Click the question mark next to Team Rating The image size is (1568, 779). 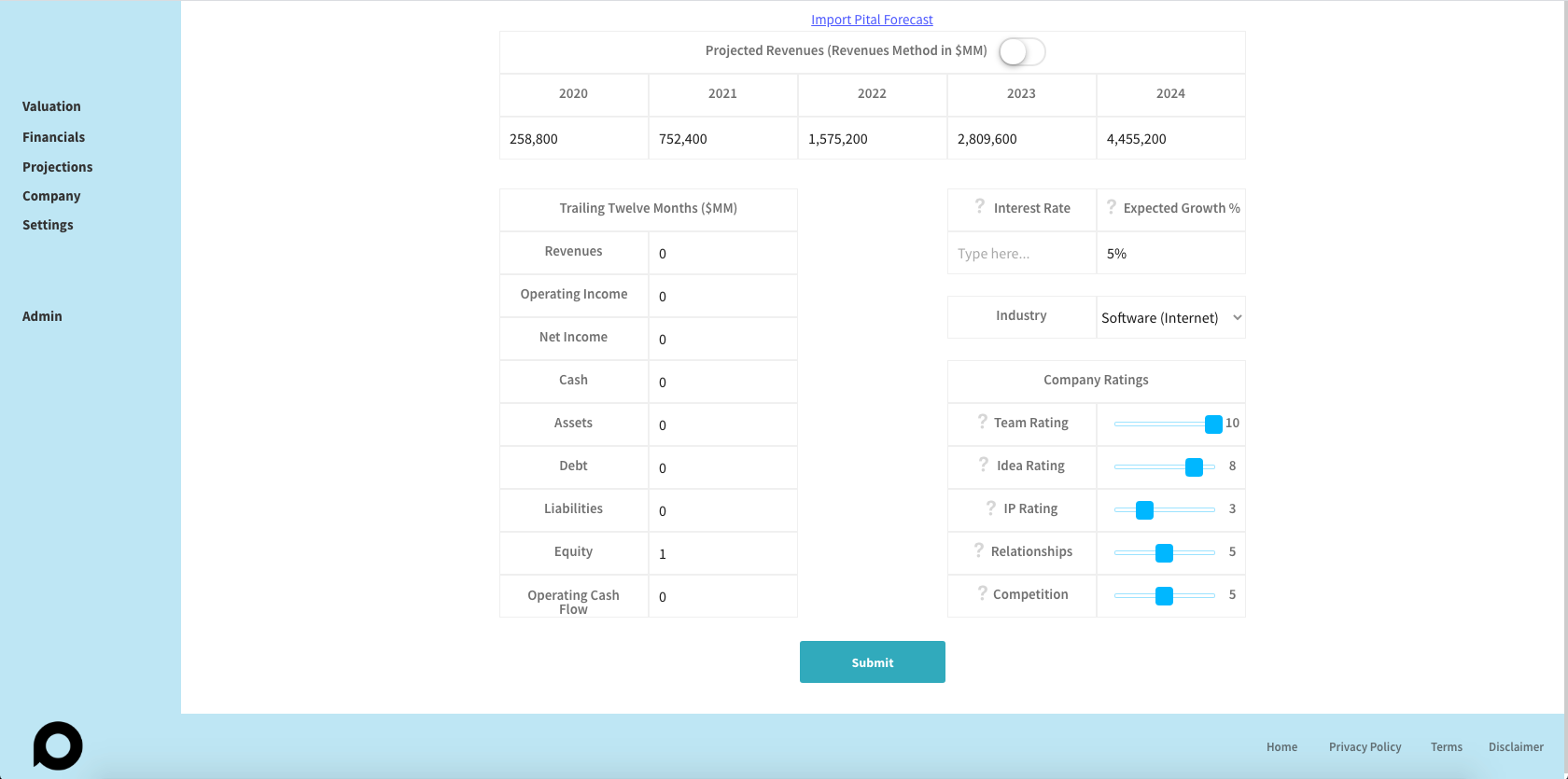982,422
